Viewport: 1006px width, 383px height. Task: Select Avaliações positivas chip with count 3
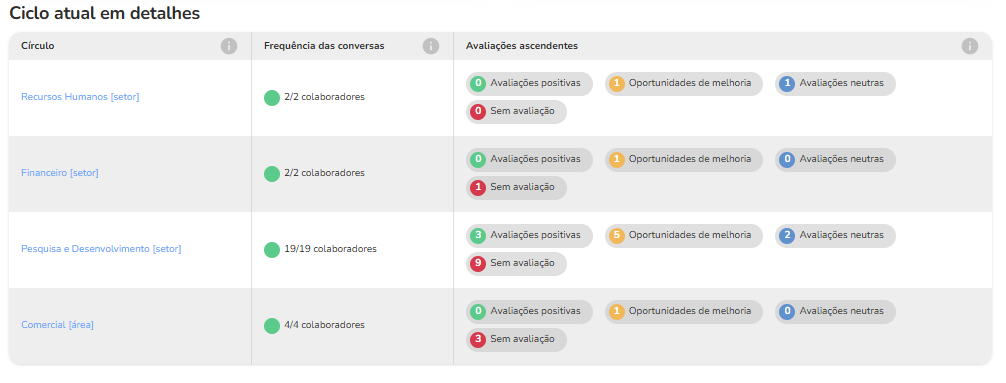pos(529,235)
